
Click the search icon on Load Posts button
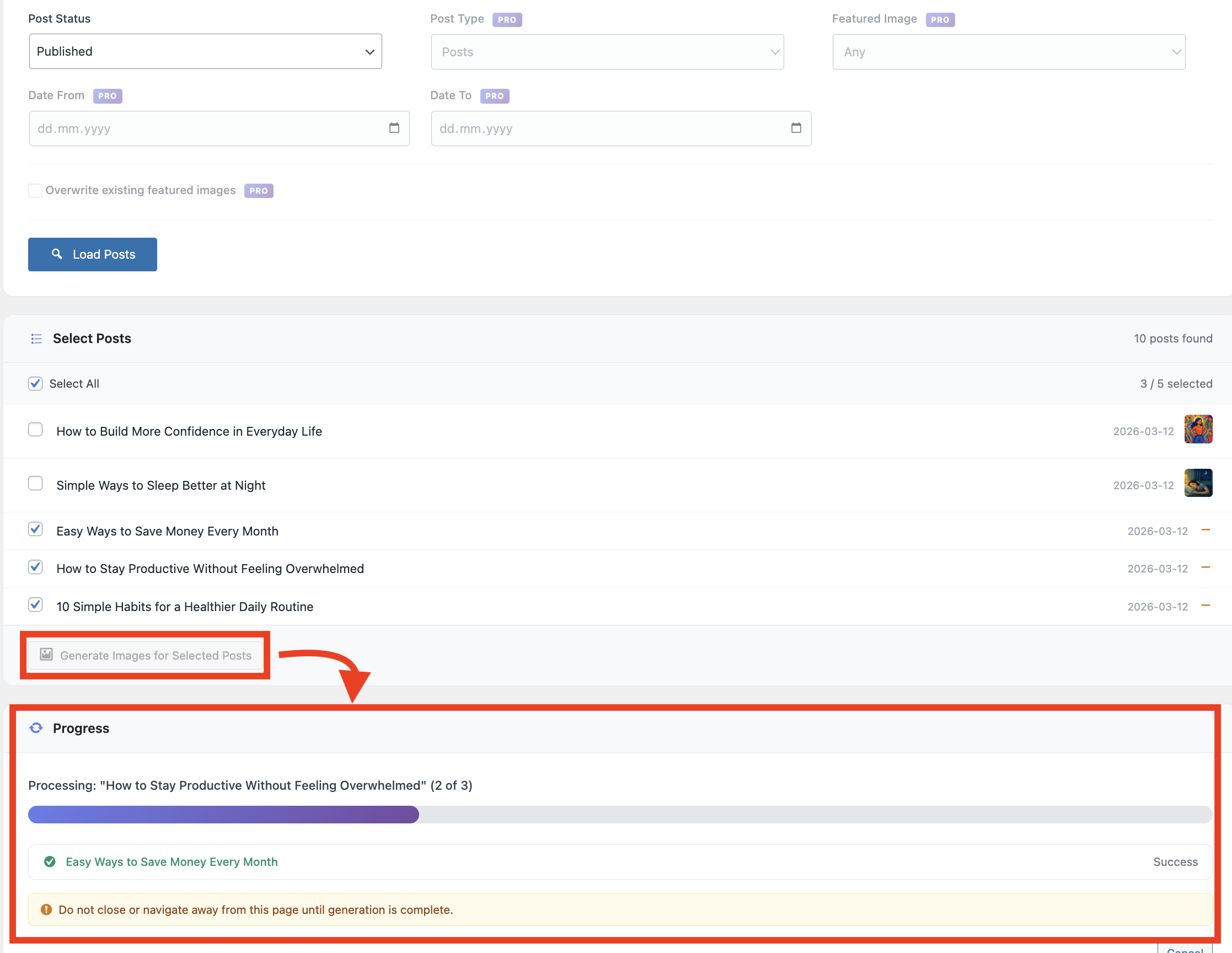click(57, 254)
